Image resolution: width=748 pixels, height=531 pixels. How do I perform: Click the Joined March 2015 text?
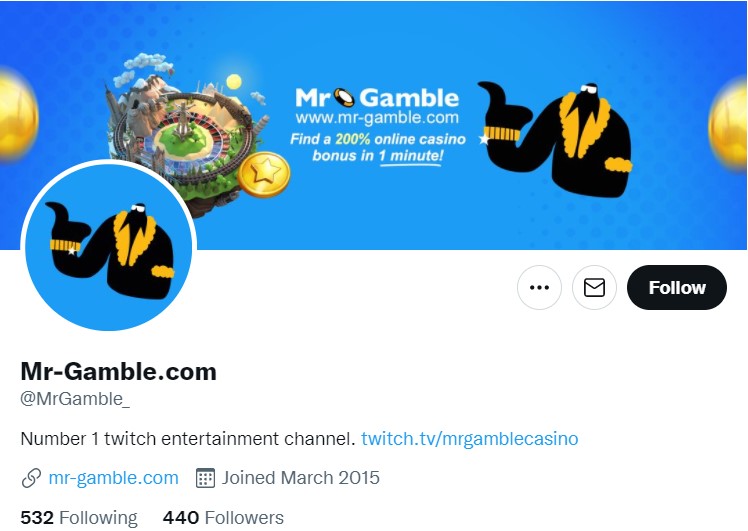coord(301,478)
